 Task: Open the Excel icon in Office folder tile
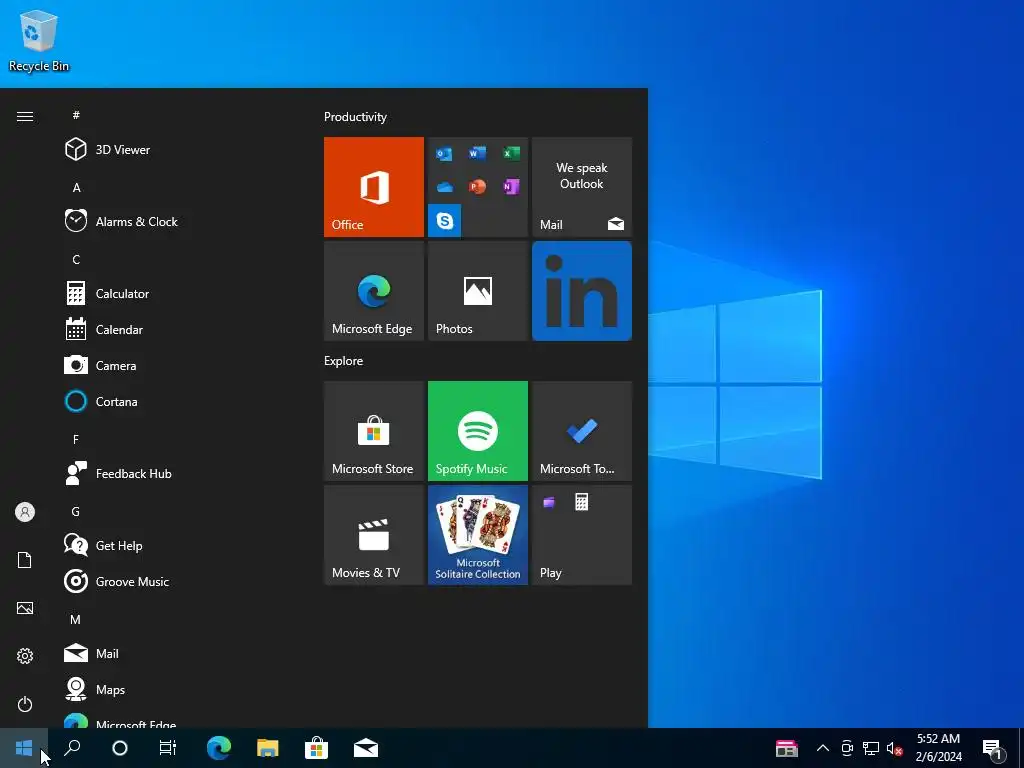pos(511,153)
